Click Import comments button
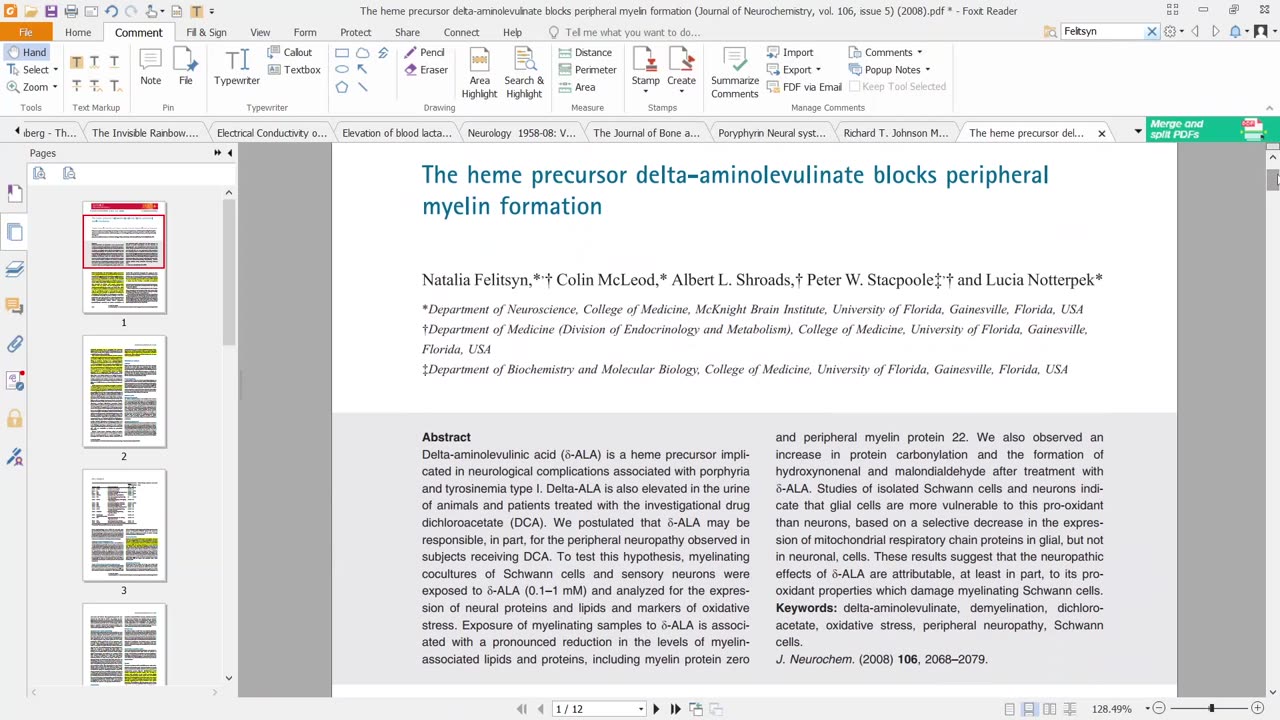The image size is (1280, 720). tap(791, 52)
